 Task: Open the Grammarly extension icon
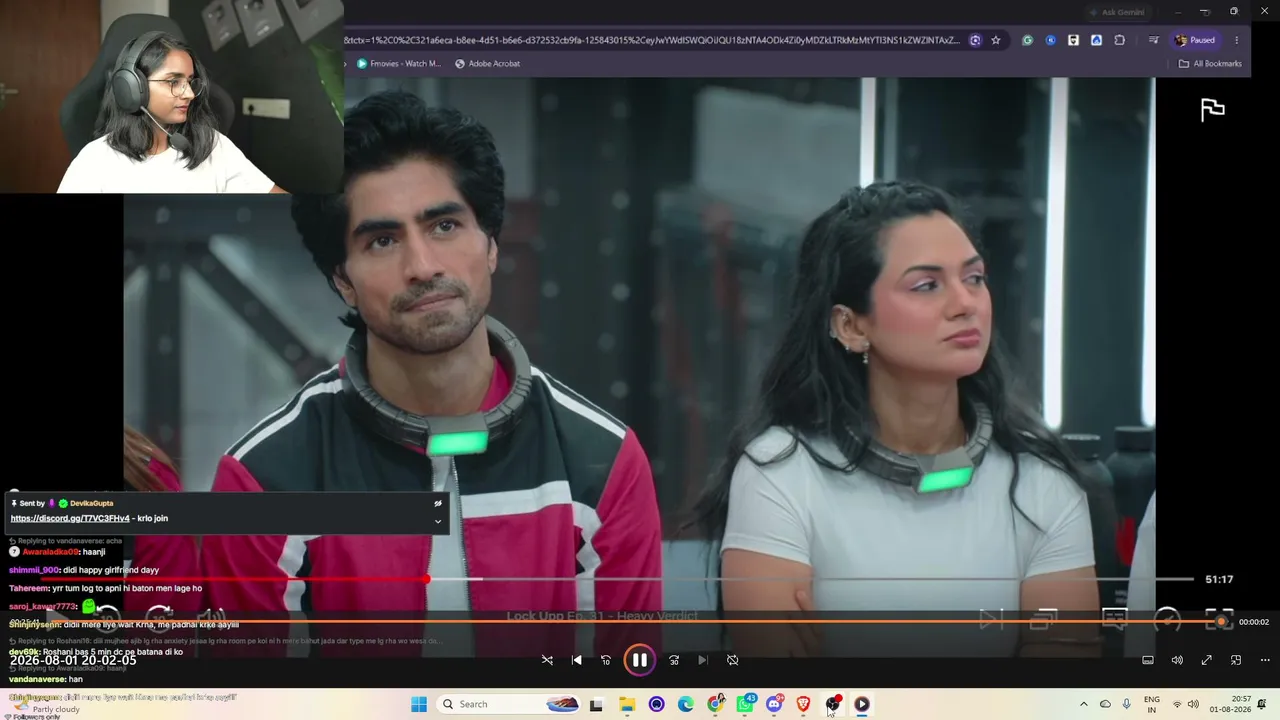(x=1027, y=40)
